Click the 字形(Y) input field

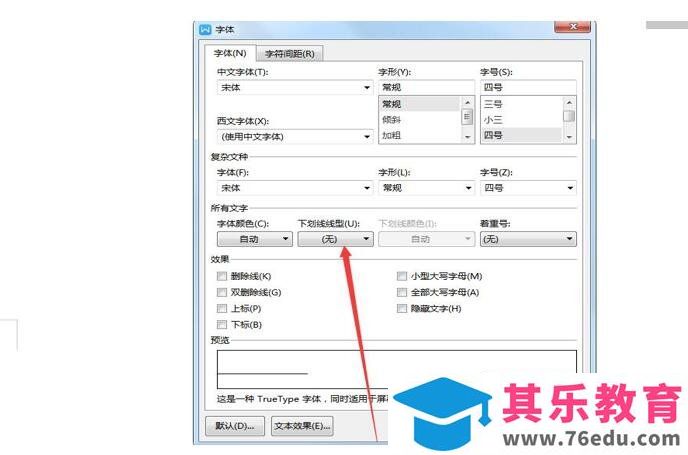(x=426, y=87)
